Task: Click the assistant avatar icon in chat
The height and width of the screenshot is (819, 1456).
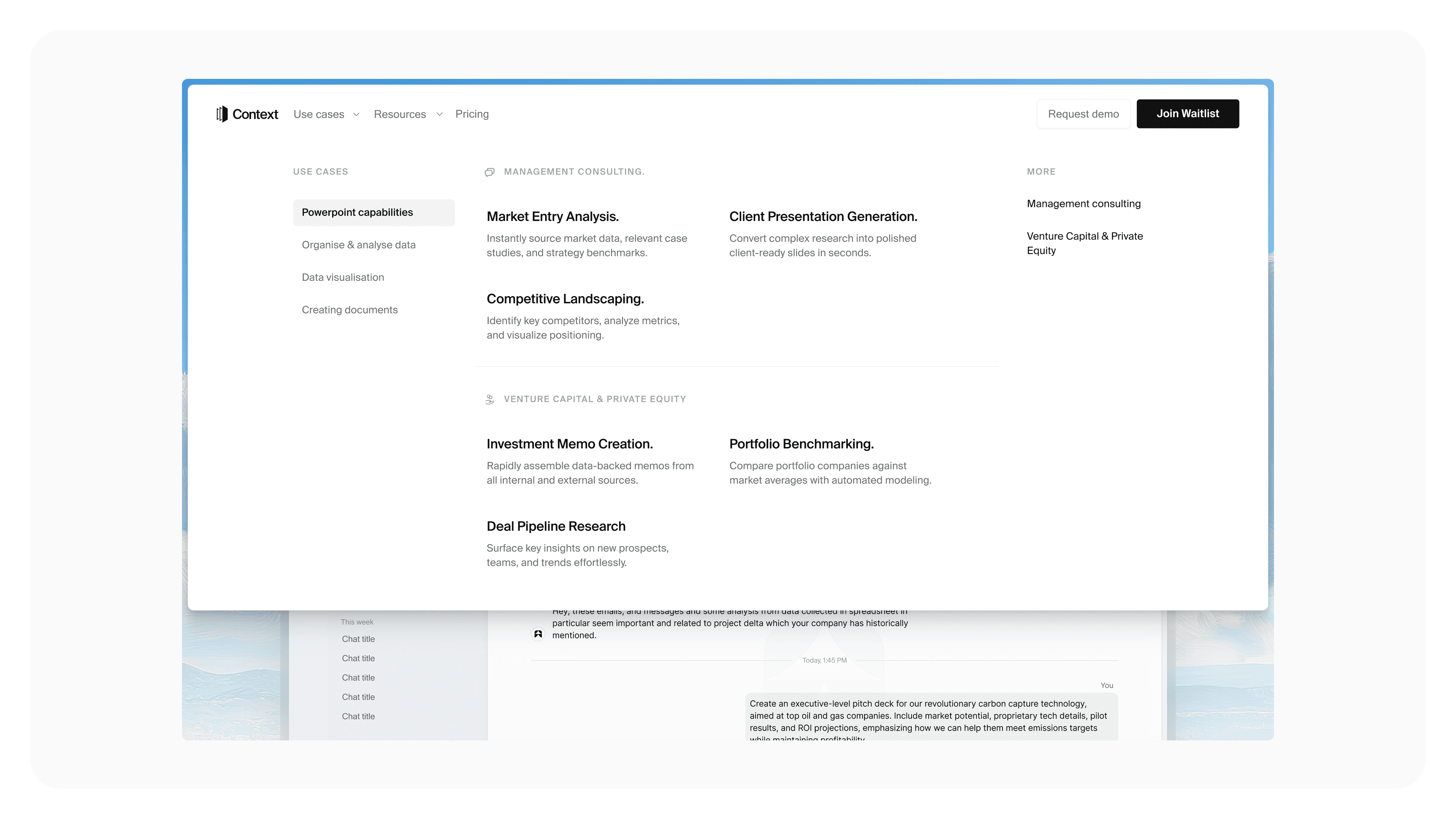Action: (538, 634)
